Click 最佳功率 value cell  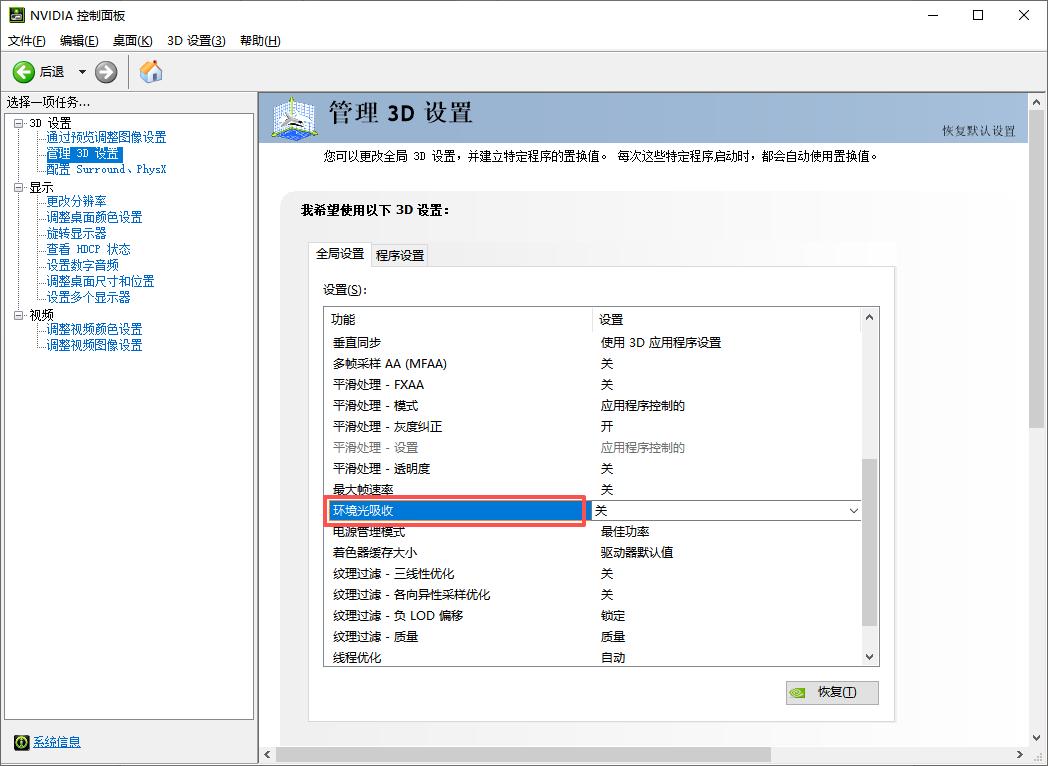(x=625, y=532)
